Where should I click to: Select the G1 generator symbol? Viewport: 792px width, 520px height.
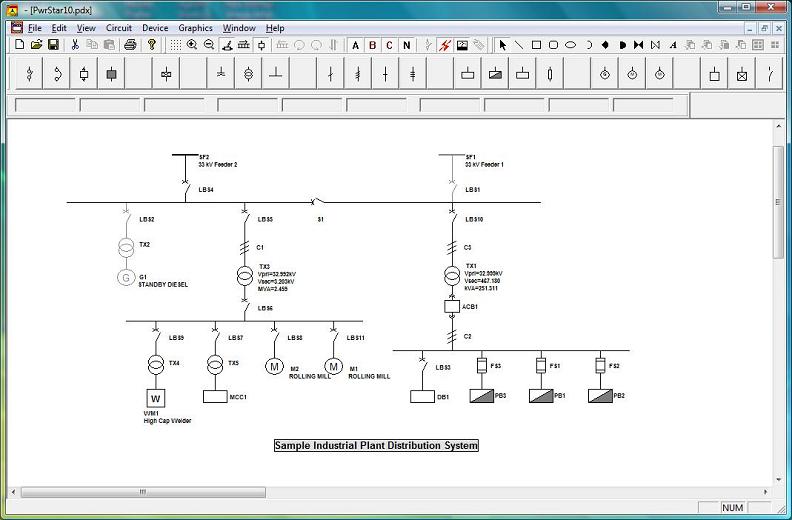126,277
